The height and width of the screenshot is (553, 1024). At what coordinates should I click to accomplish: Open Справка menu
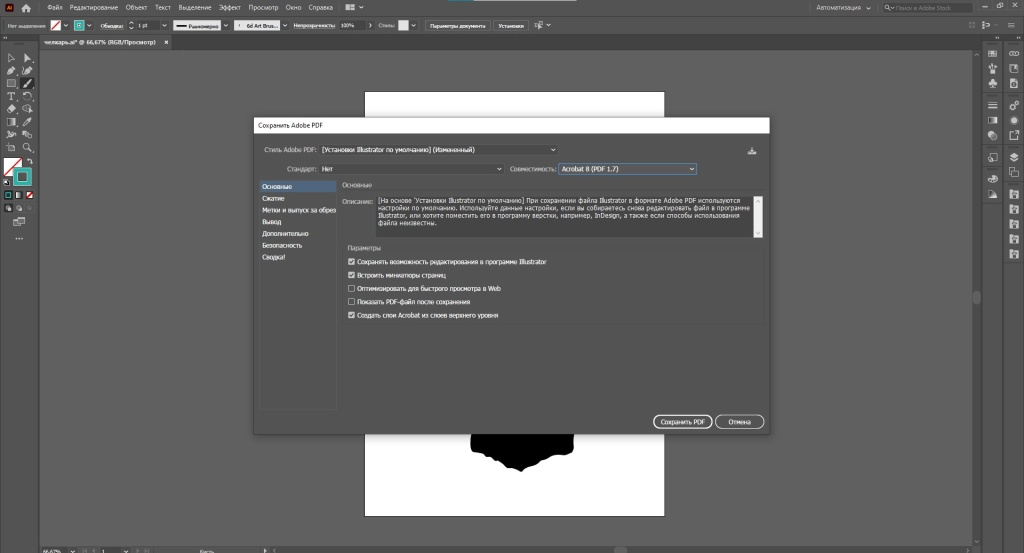(321, 8)
